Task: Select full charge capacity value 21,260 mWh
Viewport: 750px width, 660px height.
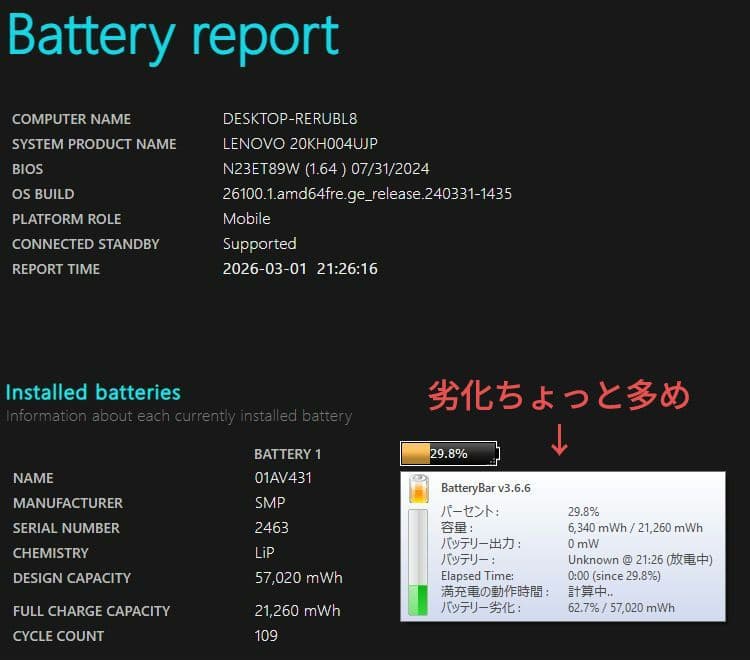Action: click(298, 611)
